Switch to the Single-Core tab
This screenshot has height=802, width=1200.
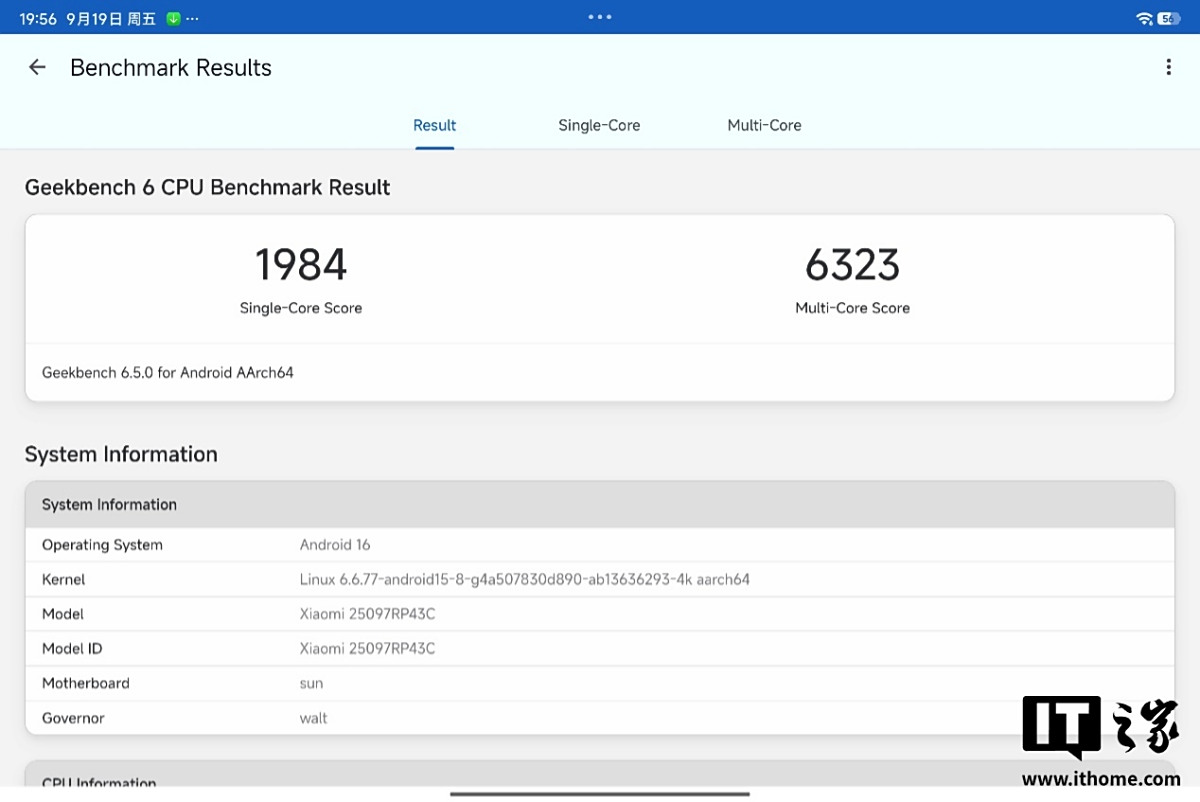click(599, 125)
